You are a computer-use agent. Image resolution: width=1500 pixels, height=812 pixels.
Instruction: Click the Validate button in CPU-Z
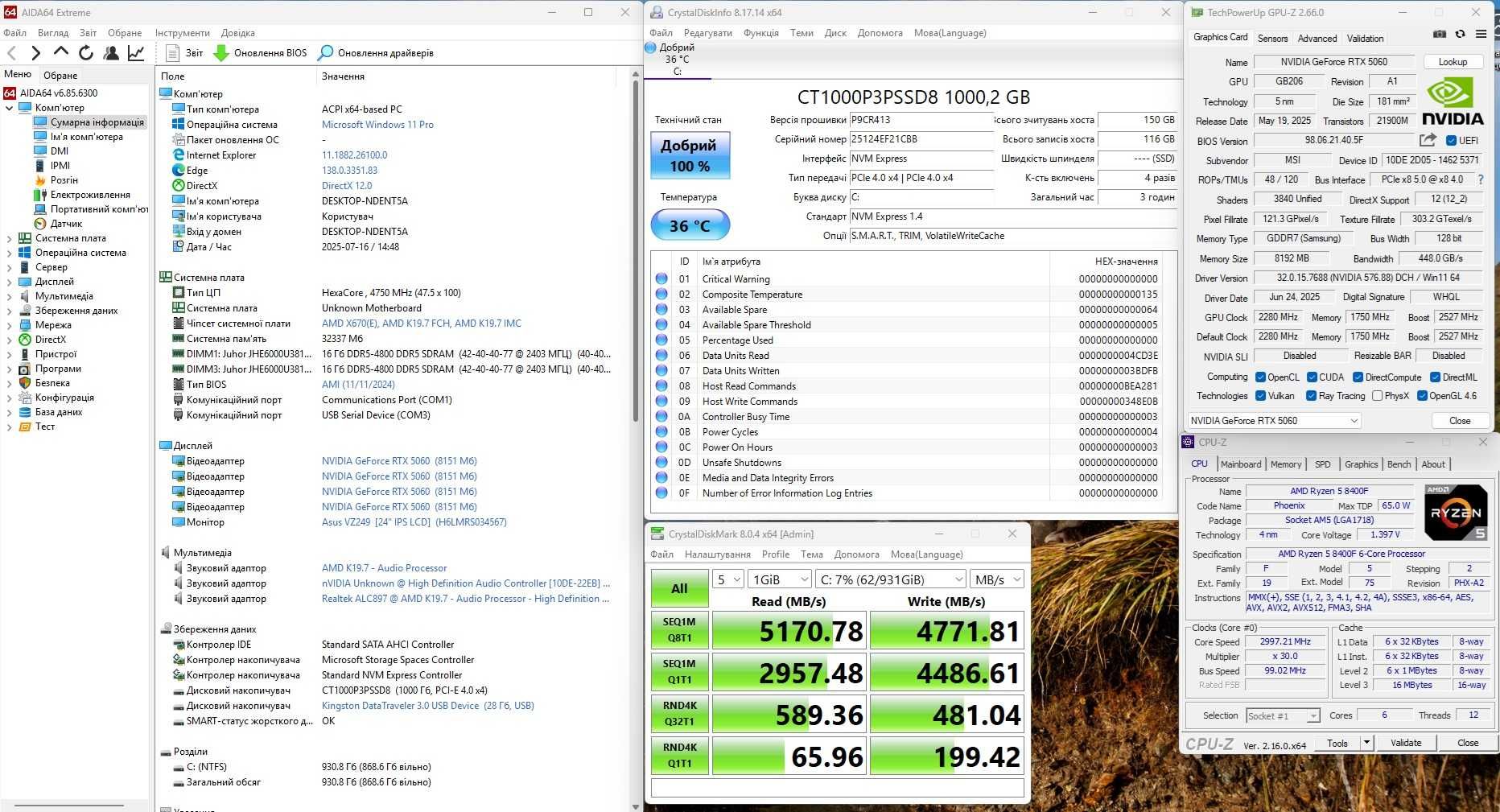pos(1406,743)
